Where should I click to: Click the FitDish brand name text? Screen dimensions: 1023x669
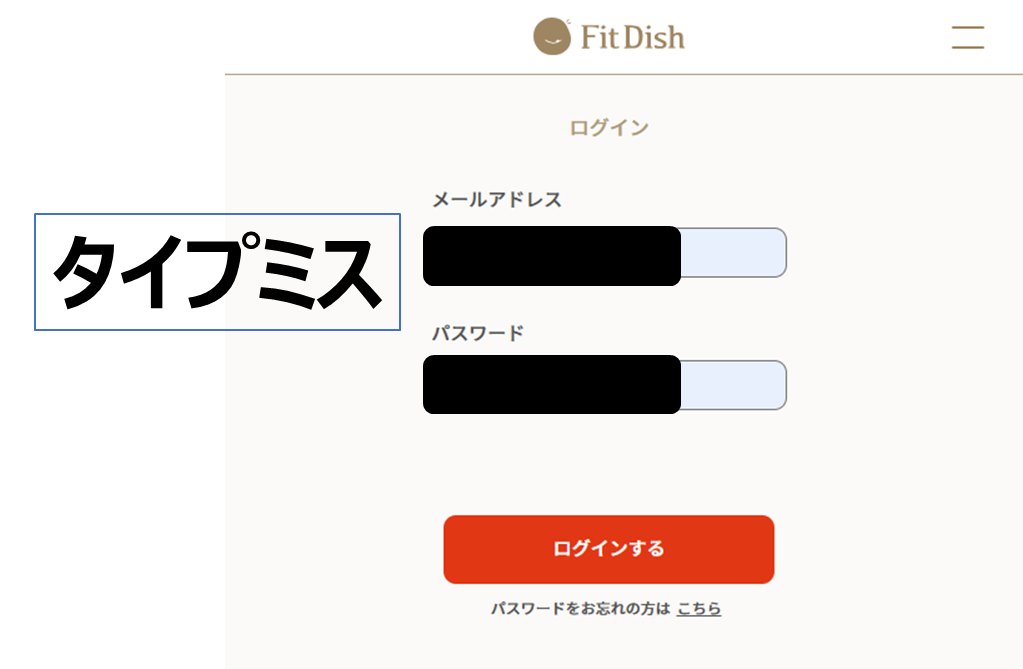(x=632, y=38)
